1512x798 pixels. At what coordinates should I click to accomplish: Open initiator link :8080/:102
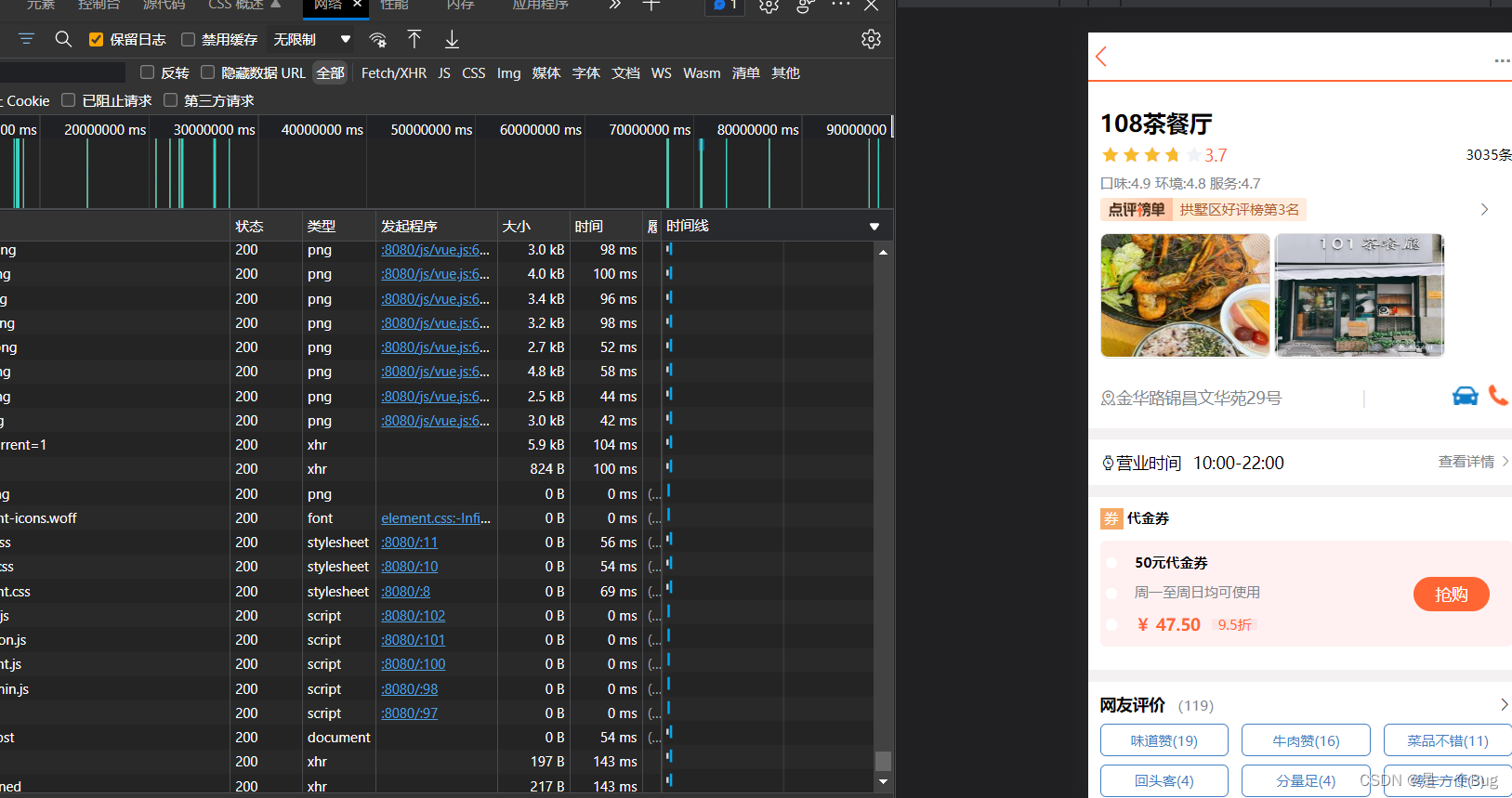point(414,616)
